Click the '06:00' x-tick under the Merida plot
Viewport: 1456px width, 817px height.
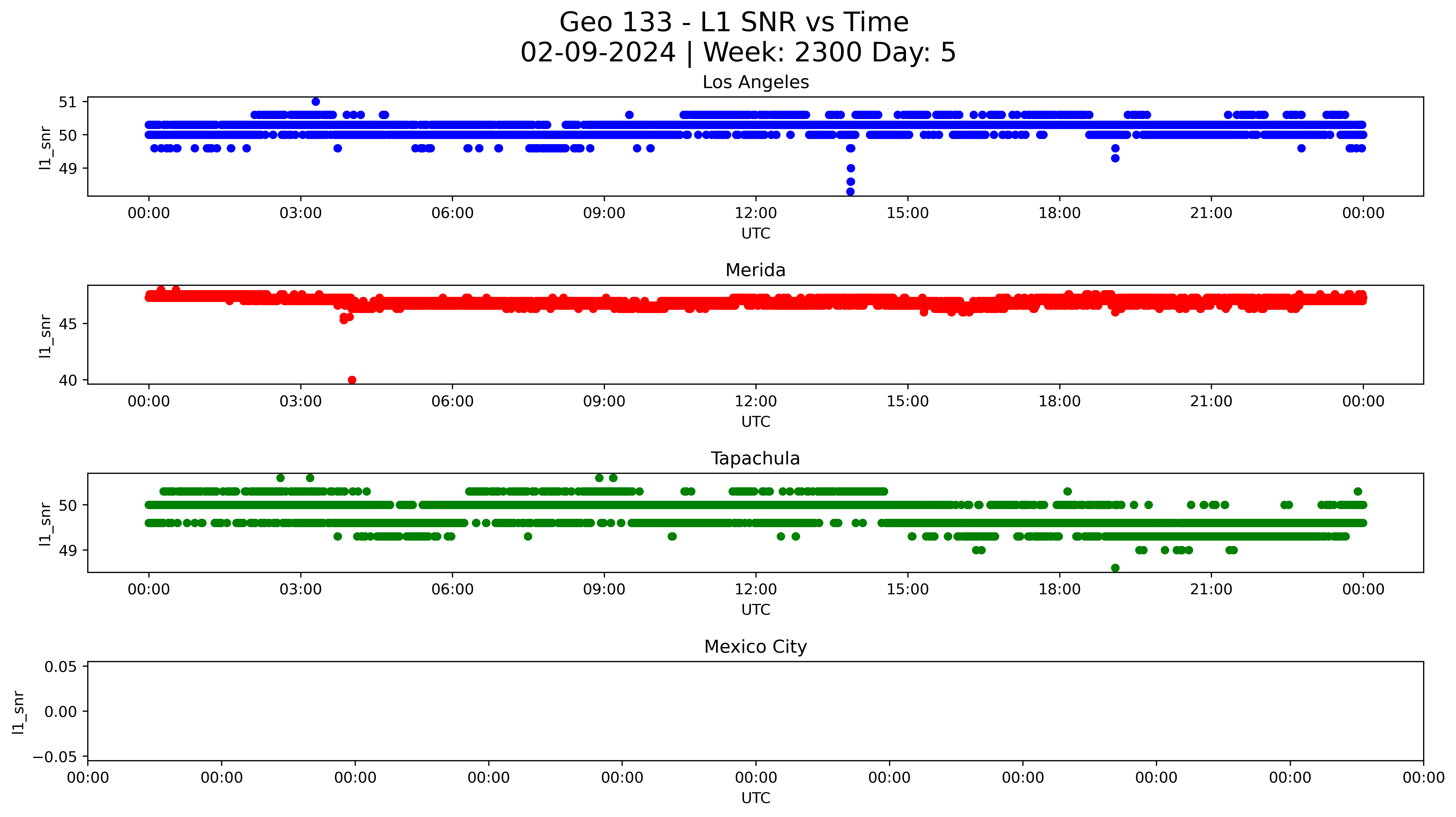point(452,401)
